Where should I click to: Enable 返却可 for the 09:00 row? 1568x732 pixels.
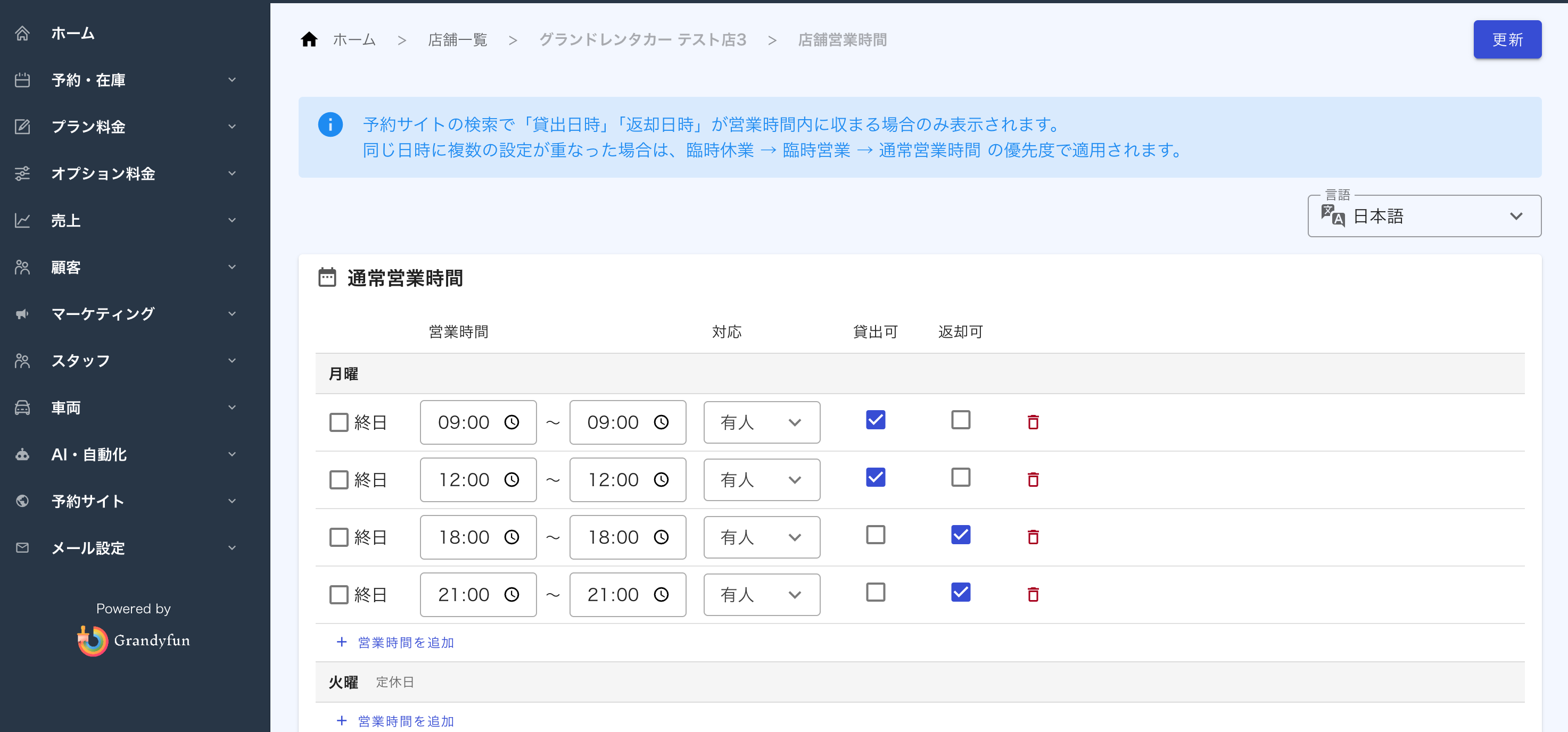(961, 420)
